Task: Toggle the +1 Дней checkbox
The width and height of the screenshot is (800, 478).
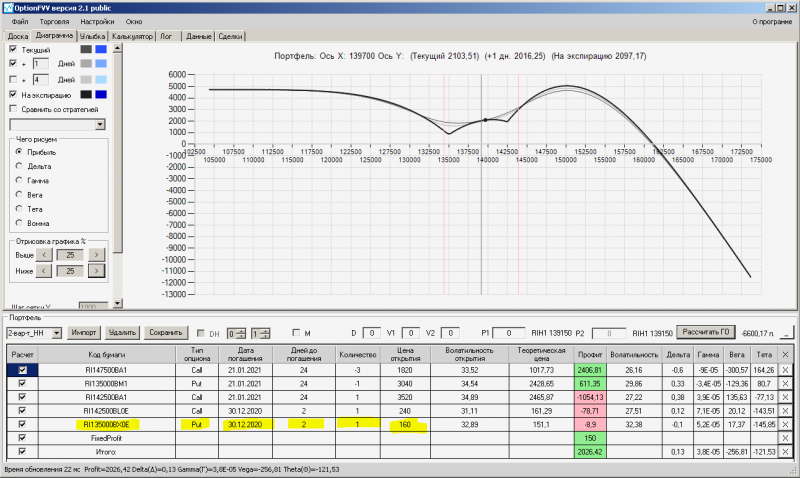Action: 13,63
